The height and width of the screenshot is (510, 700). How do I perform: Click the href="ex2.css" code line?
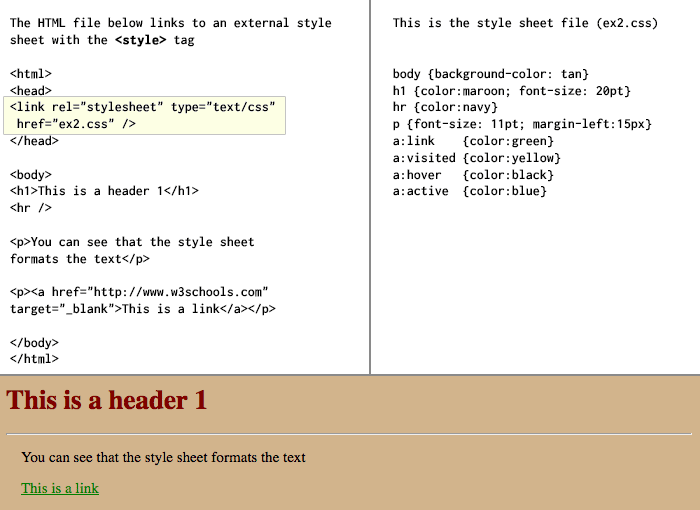coord(76,124)
